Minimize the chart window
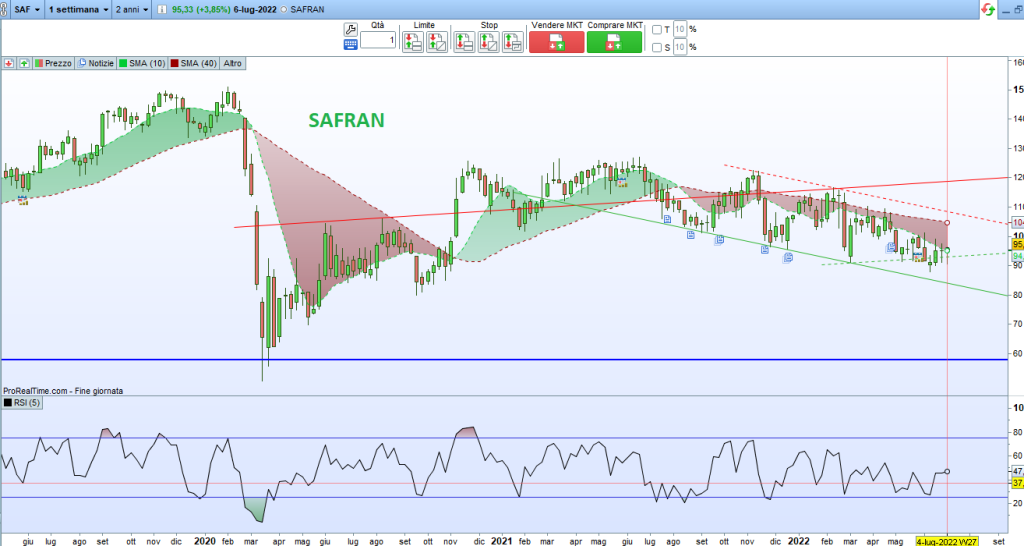The width and height of the screenshot is (1024, 546). coord(1006,10)
